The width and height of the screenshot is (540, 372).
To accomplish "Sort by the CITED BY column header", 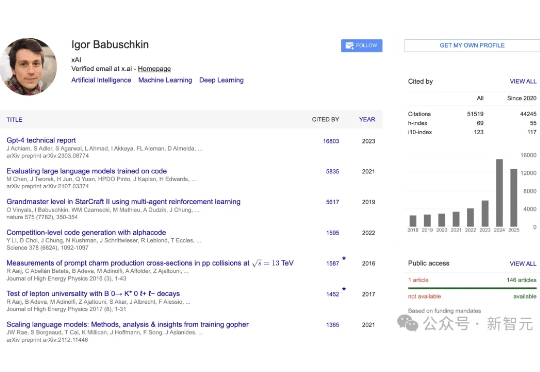I will (325, 120).
